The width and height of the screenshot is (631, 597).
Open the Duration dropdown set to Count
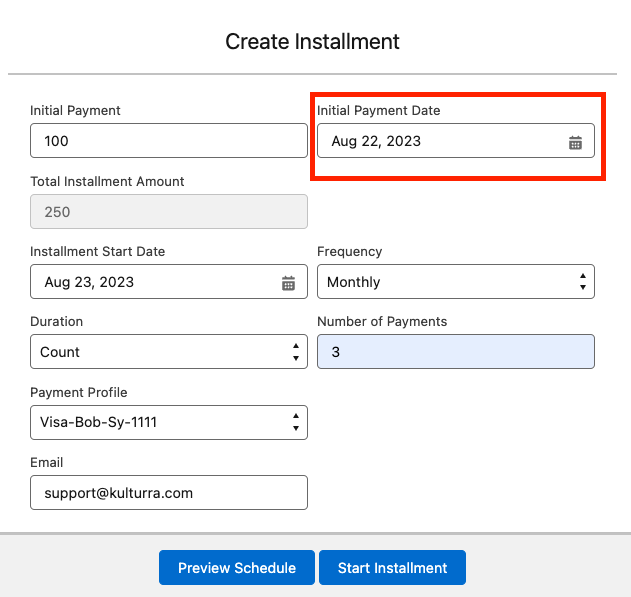(168, 352)
